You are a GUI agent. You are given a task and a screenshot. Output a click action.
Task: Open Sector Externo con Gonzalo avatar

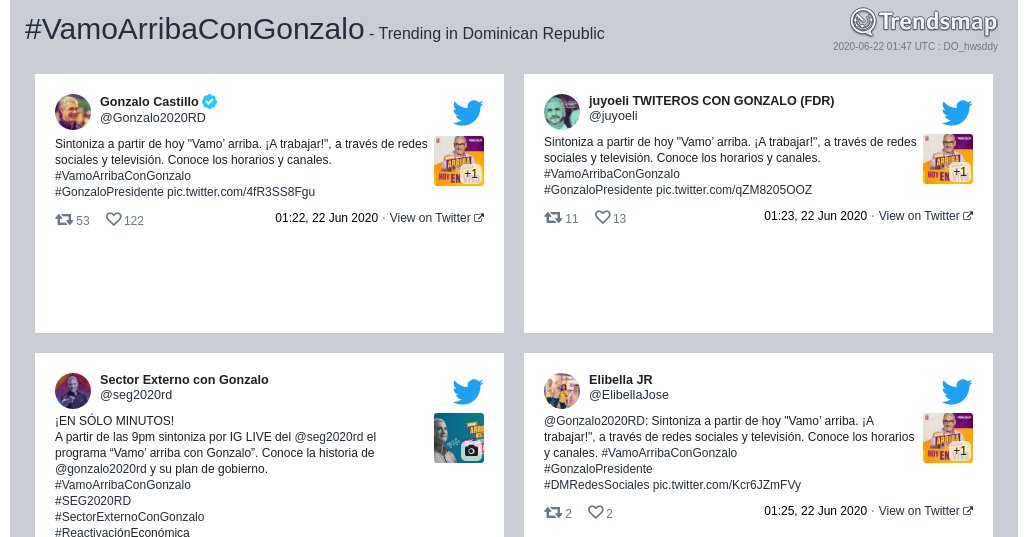pyautogui.click(x=73, y=391)
